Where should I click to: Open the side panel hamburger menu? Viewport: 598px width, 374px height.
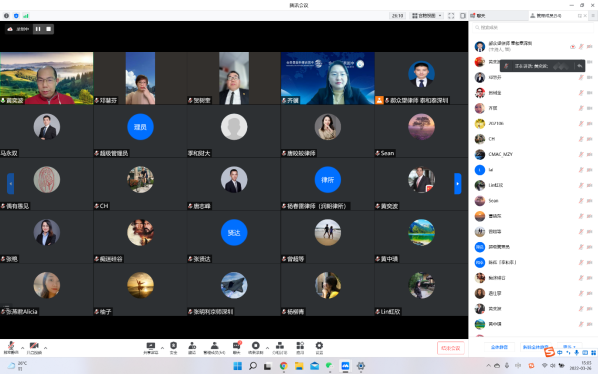point(593,16)
